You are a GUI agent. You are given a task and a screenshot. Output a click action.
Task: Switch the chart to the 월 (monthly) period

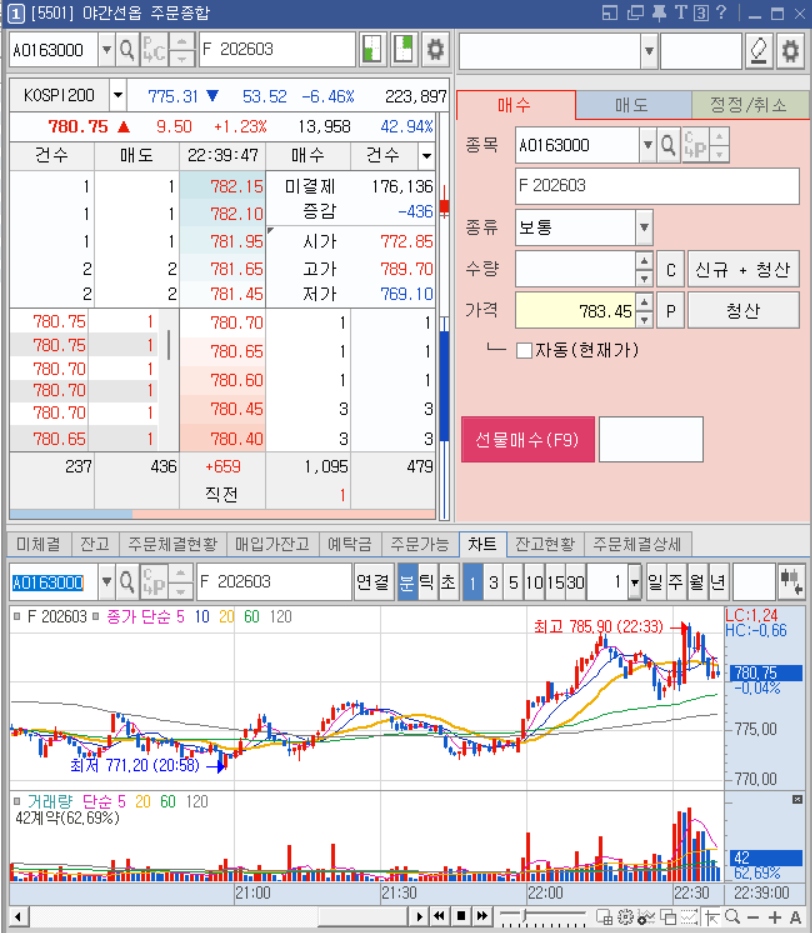(697, 581)
